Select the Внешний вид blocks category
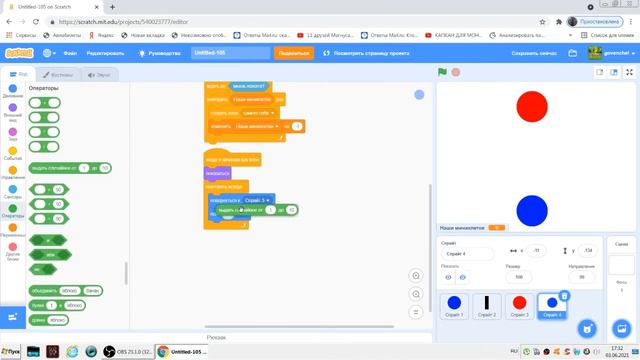640x360 pixels. (13, 112)
